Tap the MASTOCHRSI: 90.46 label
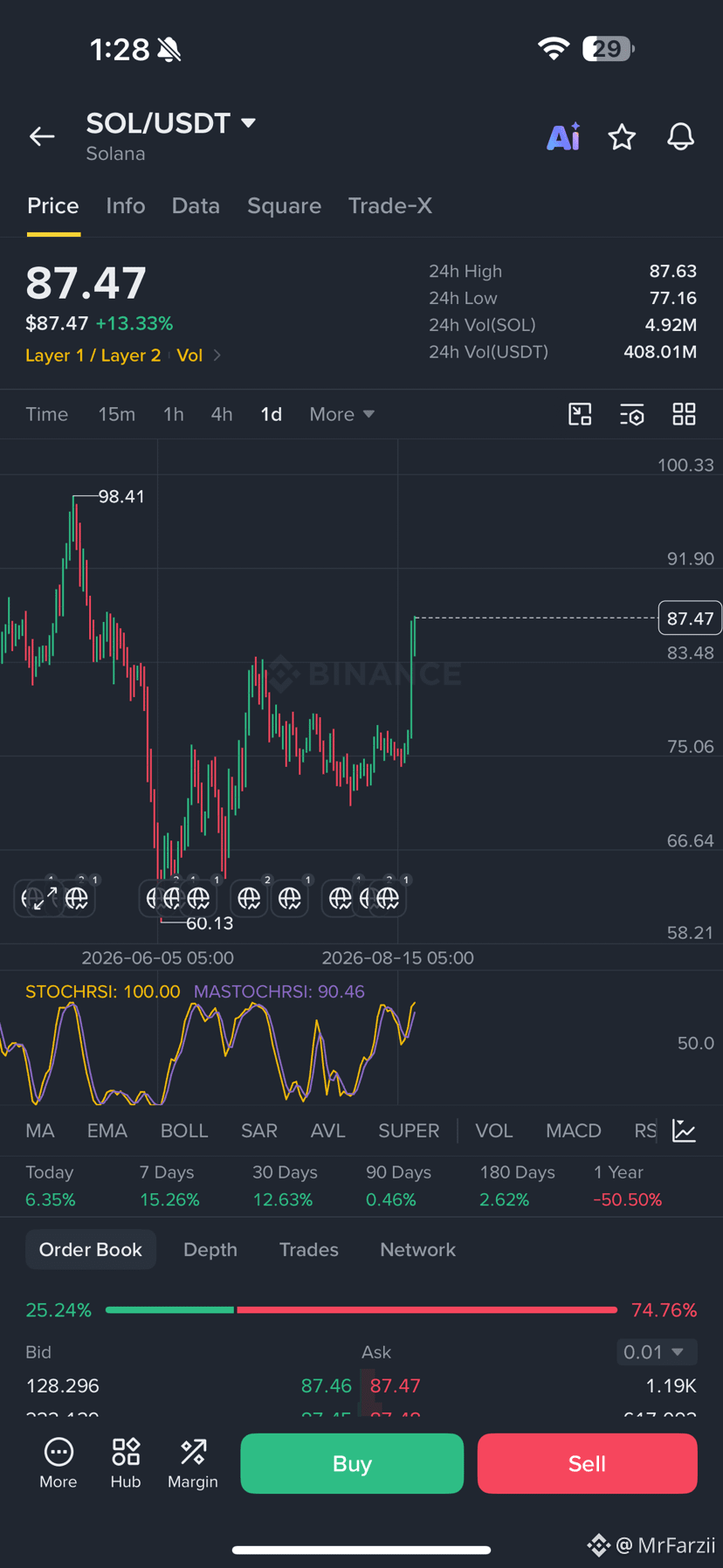 click(x=279, y=991)
